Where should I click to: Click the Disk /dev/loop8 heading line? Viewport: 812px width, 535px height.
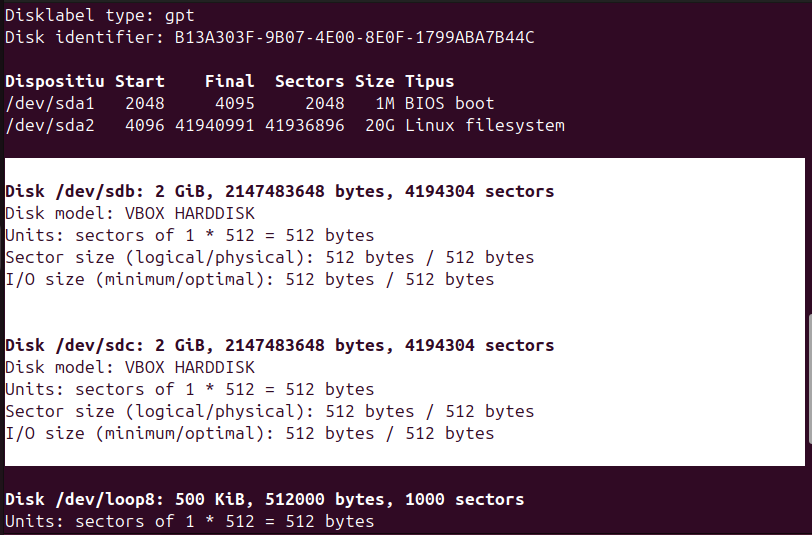[264, 499]
